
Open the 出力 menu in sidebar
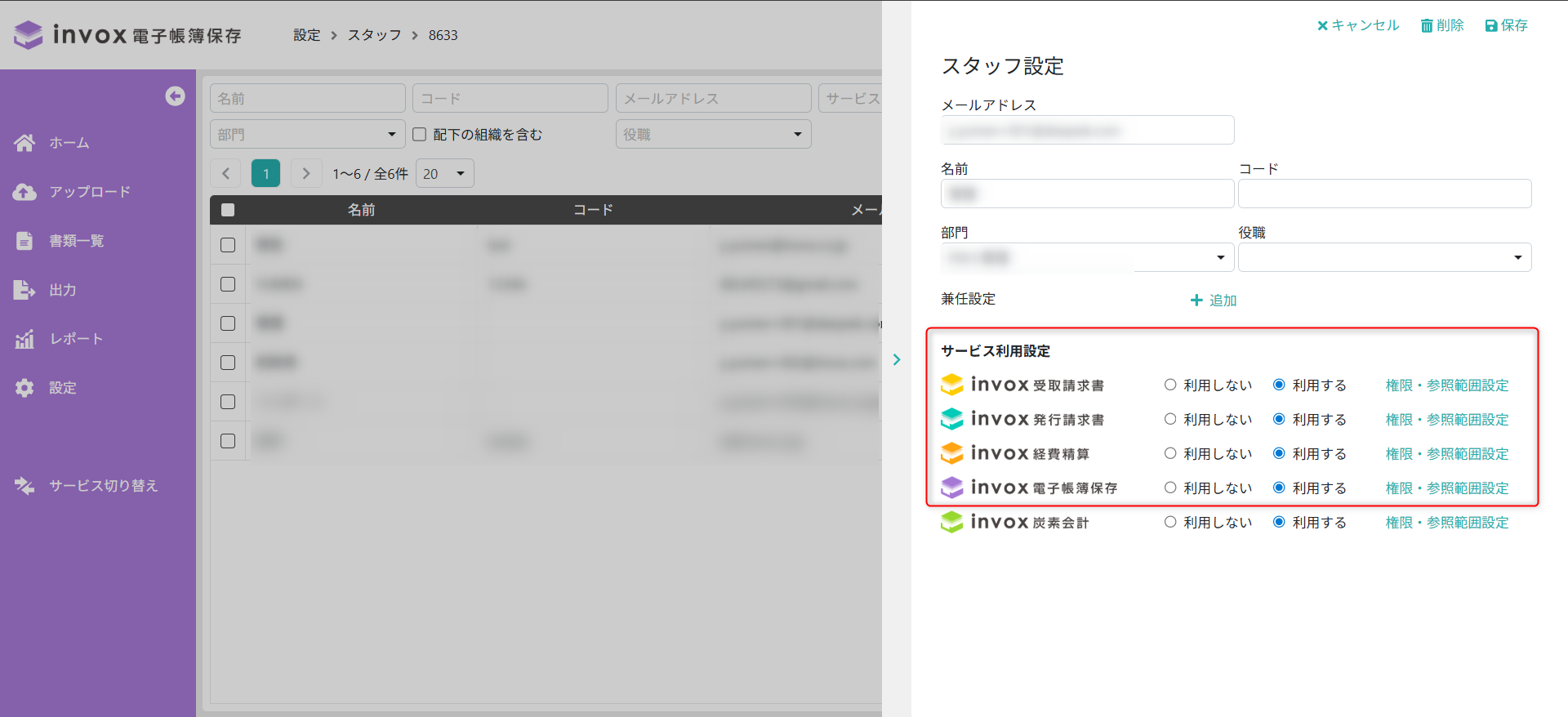click(62, 290)
